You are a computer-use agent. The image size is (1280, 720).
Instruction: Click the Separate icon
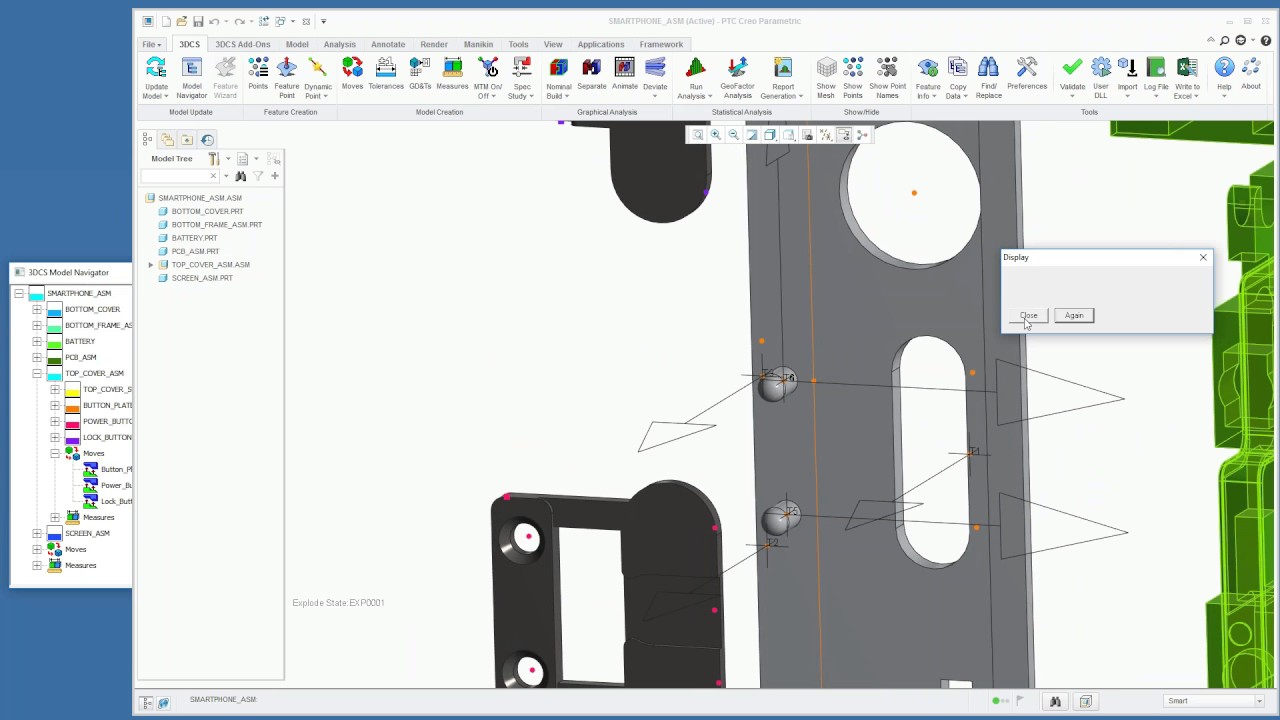tap(591, 67)
